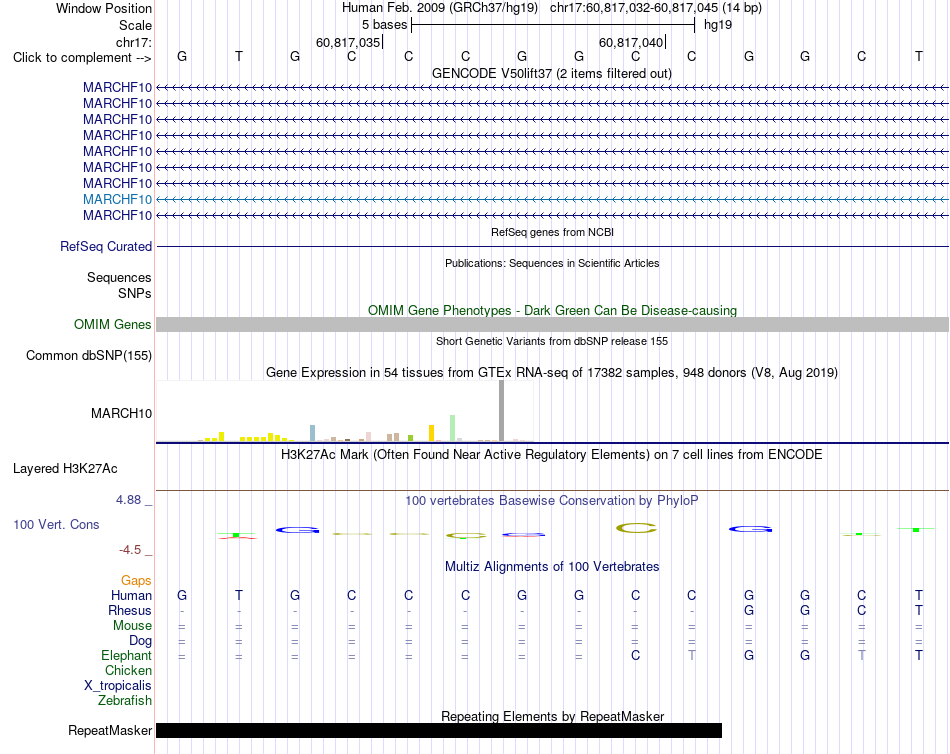The height and width of the screenshot is (754, 950).
Task: Click the SNPs track label
Action: pos(135,293)
